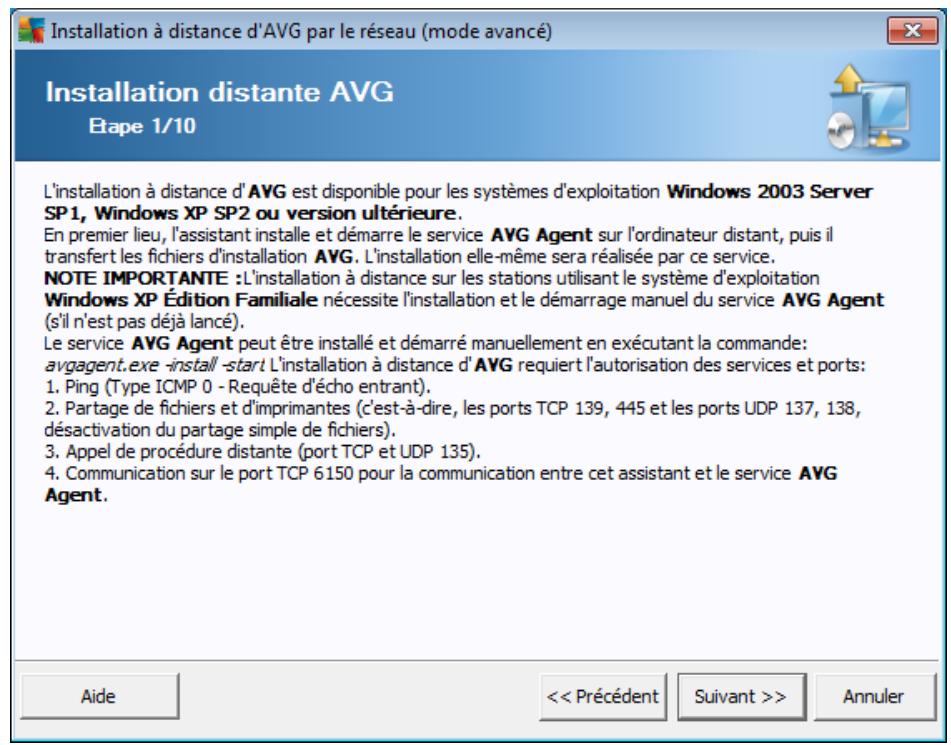Open help via Aide button
The height and width of the screenshot is (745, 951).
point(99,696)
